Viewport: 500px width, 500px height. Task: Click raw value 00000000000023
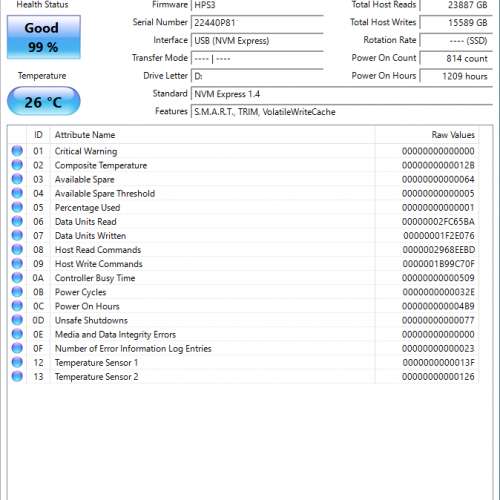pyautogui.click(x=438, y=348)
